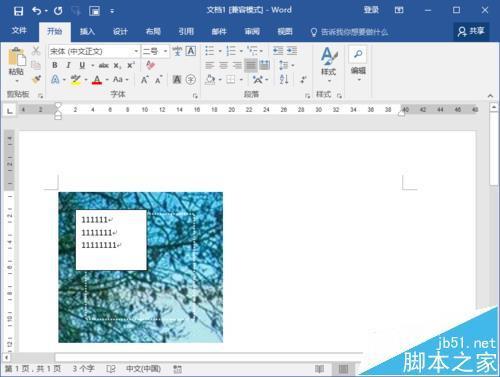500x377 pixels.
Task: Toggle Italic formatting
Action: (68, 65)
